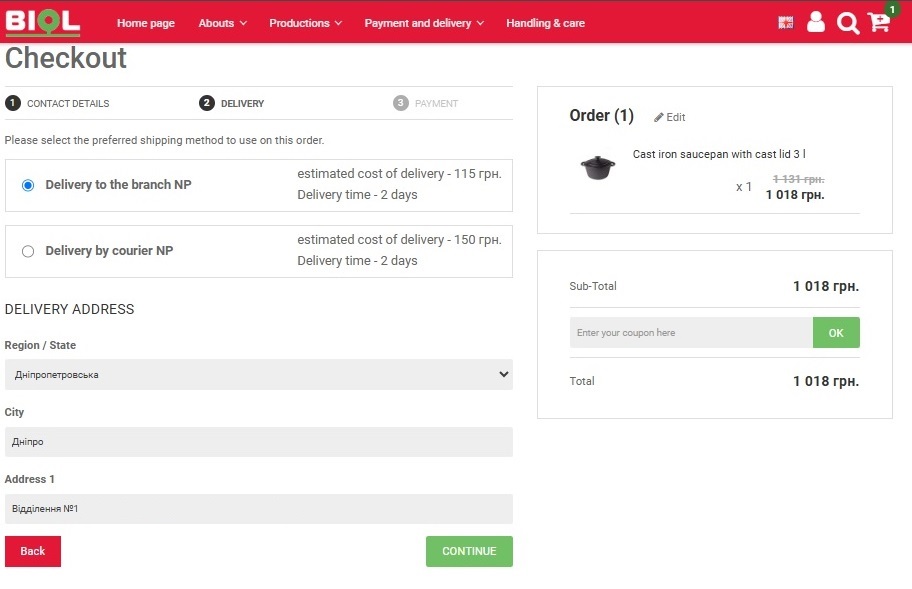The height and width of the screenshot is (589, 912).
Task: Open Handling & care menu item
Action: 545,23
